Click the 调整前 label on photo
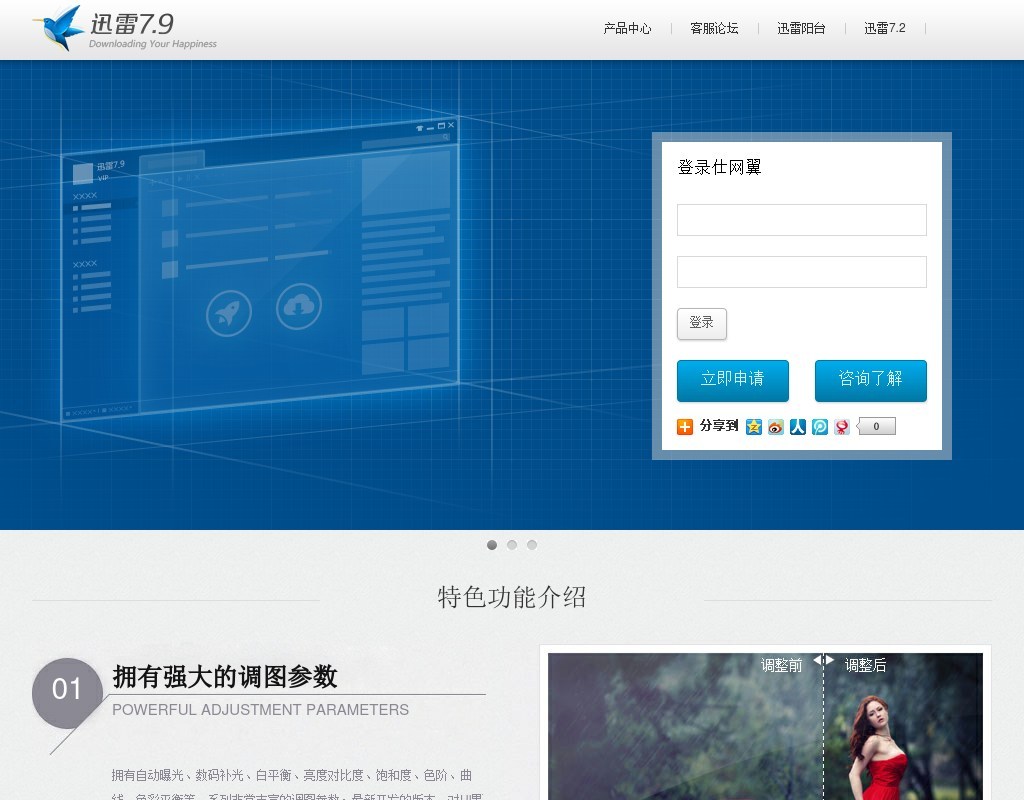Screen dimensions: 1024x800 point(781,665)
